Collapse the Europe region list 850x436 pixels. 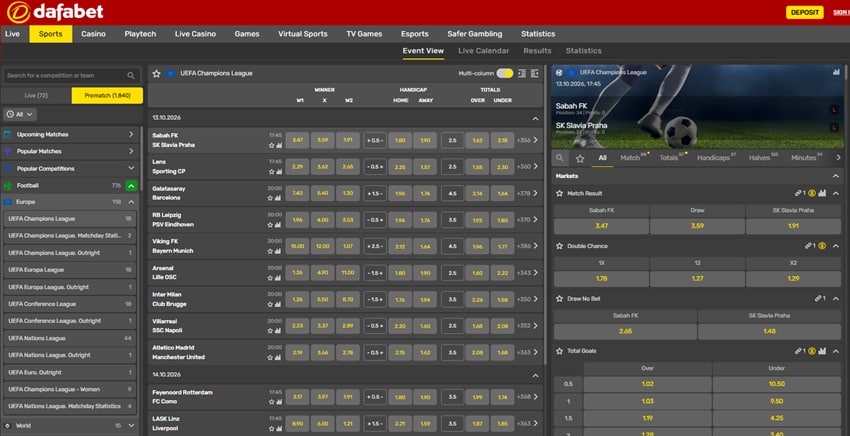tap(131, 202)
